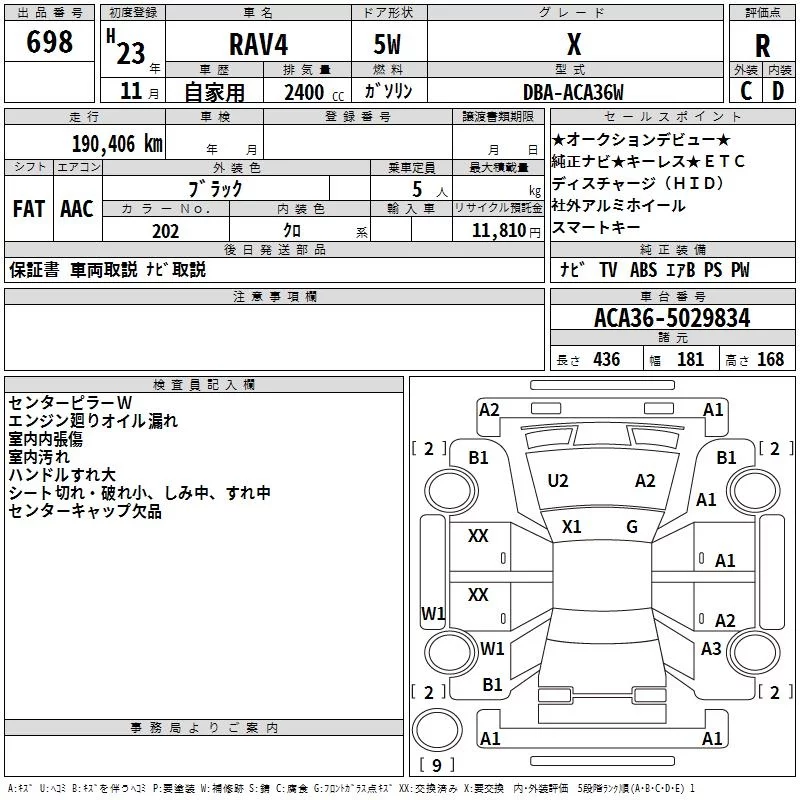800x800 pixels.
Task: Click 車台番号 header
Action: [672, 297]
